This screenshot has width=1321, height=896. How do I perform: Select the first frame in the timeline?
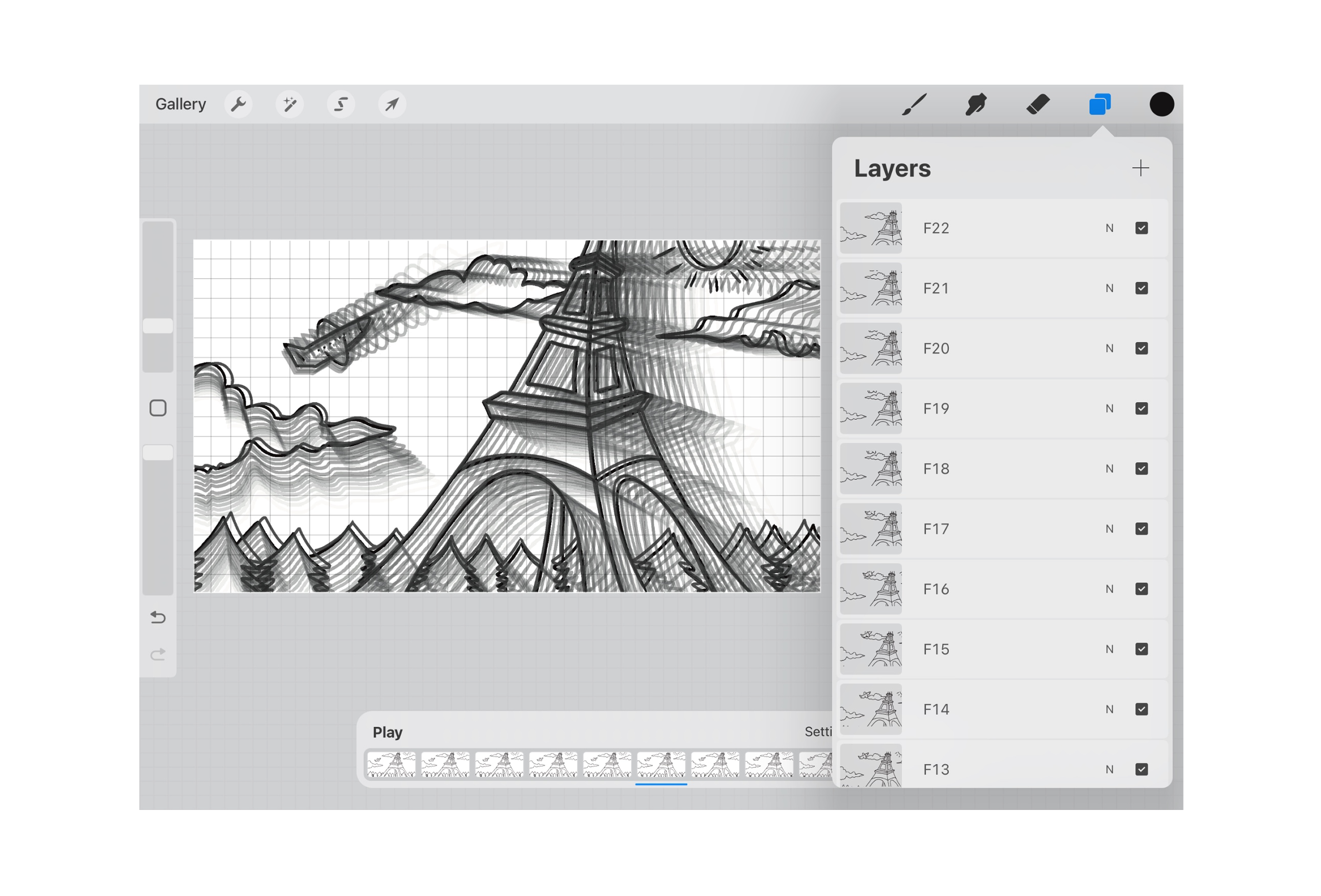[391, 764]
